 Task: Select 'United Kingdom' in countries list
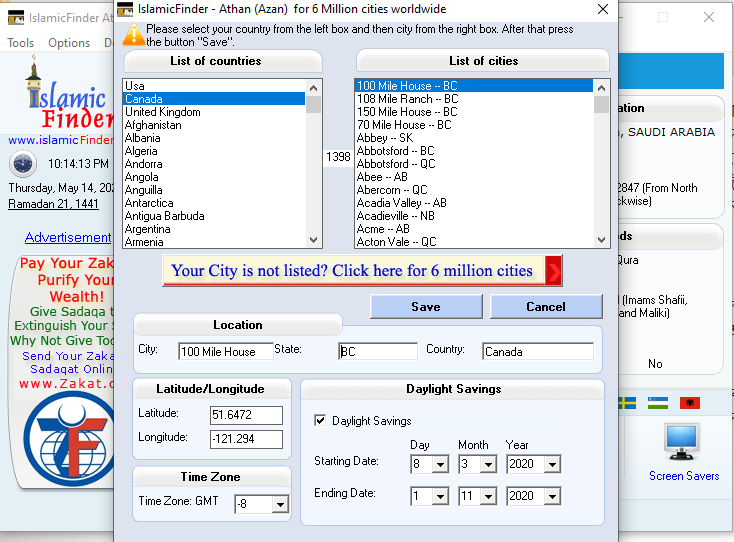coord(214,112)
